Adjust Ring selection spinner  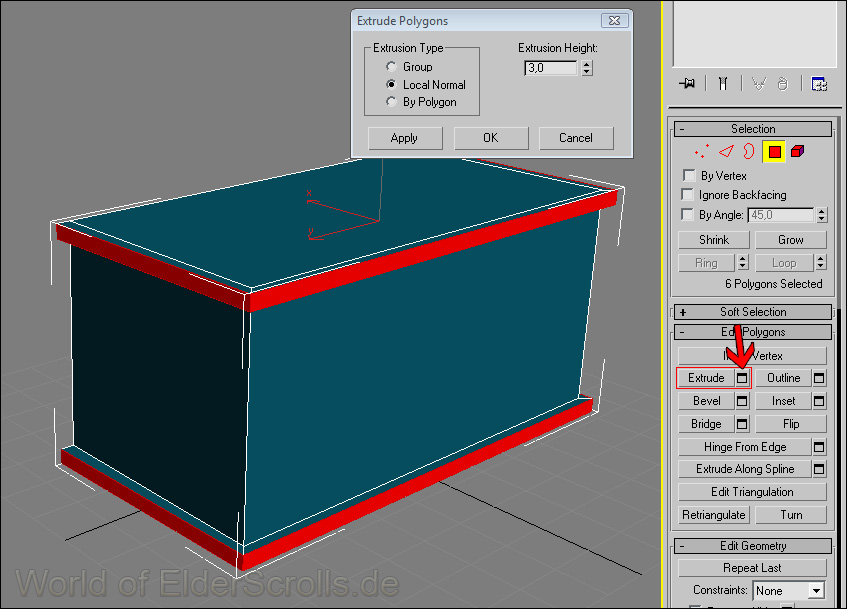click(743, 263)
